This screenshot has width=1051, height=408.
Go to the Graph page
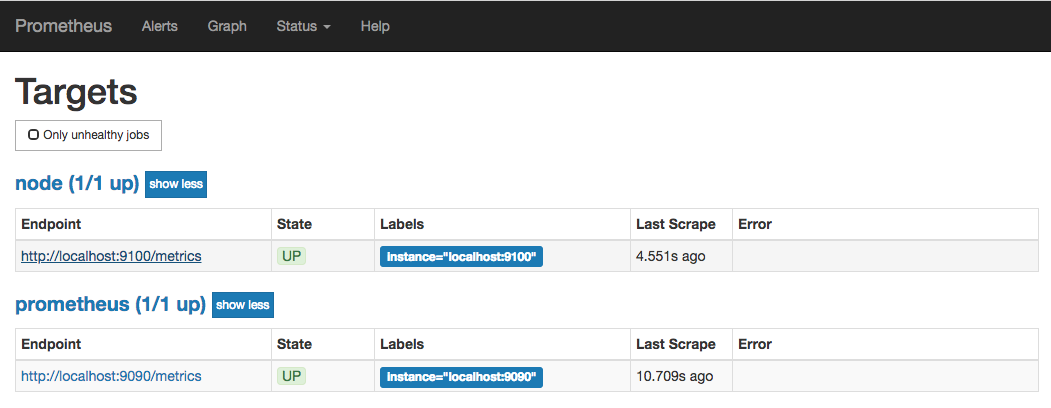pyautogui.click(x=227, y=26)
